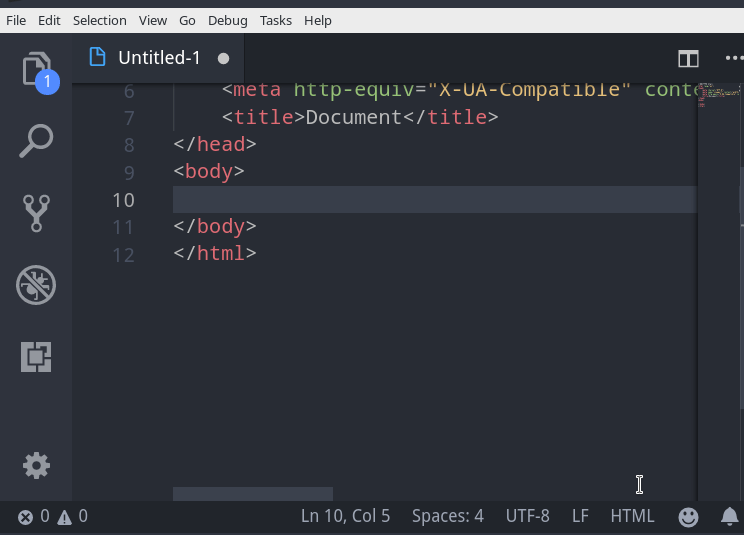Open notifications bell icon

coord(730,517)
